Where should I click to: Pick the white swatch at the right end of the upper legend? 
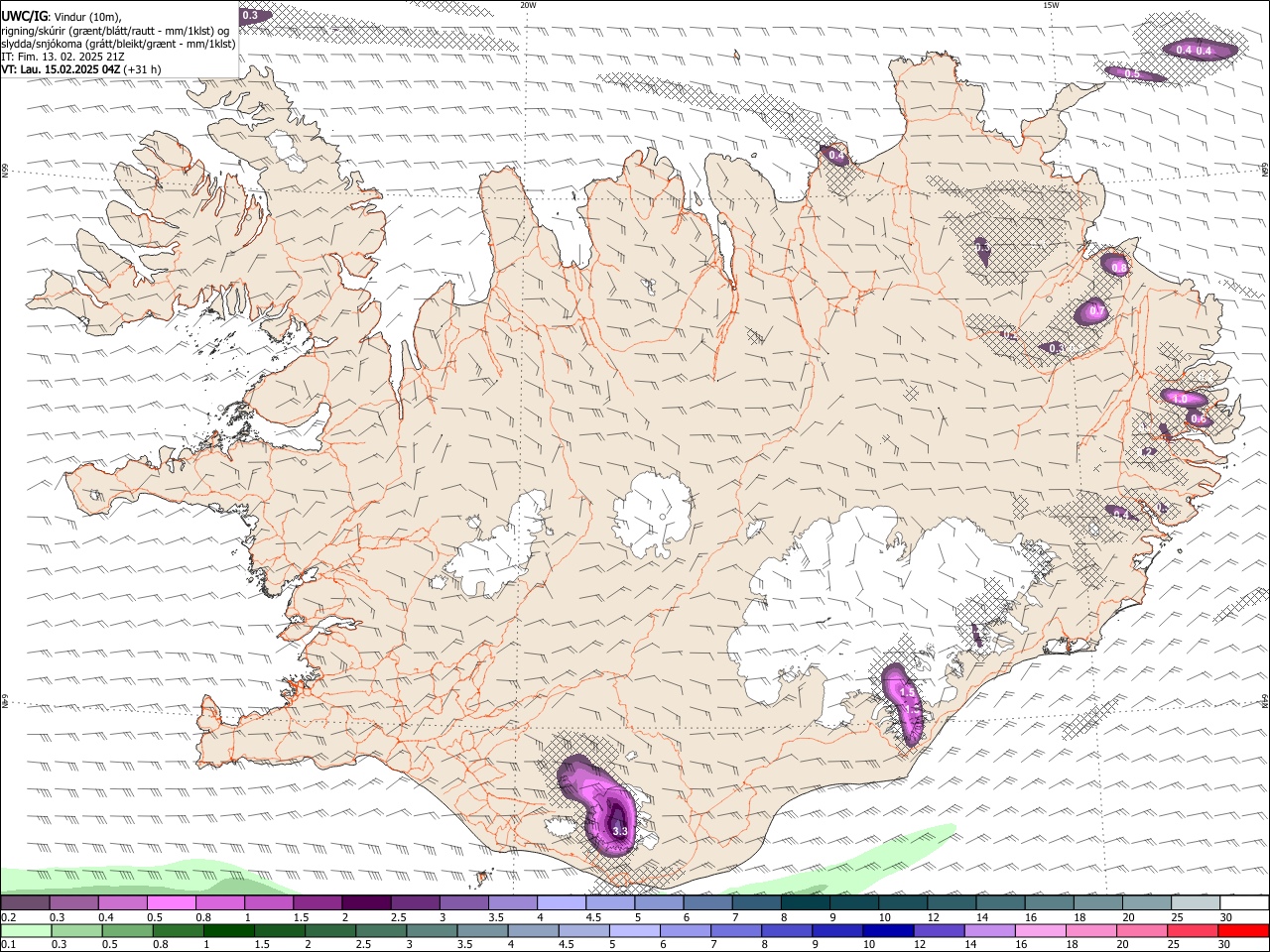point(1244,903)
